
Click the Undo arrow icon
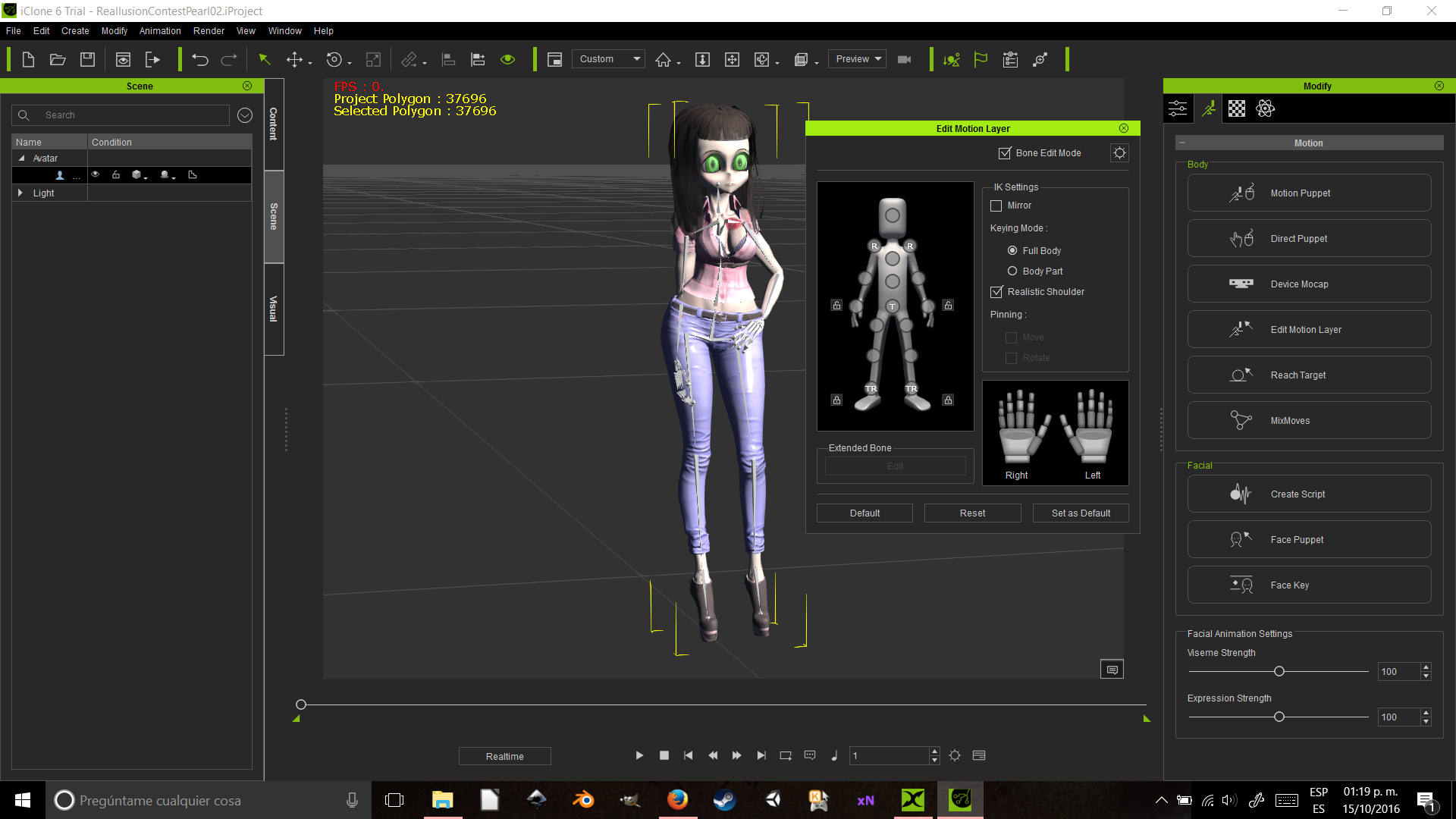200,59
